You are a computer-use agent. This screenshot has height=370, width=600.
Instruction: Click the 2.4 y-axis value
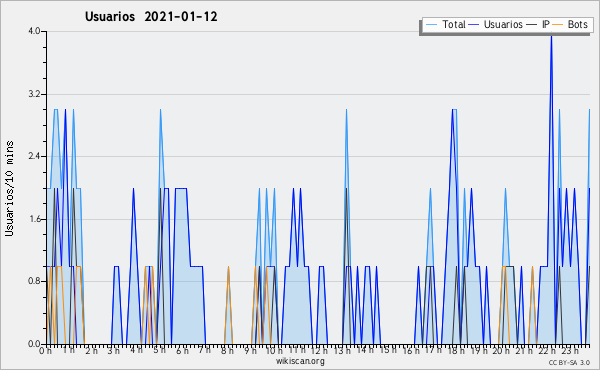34,156
